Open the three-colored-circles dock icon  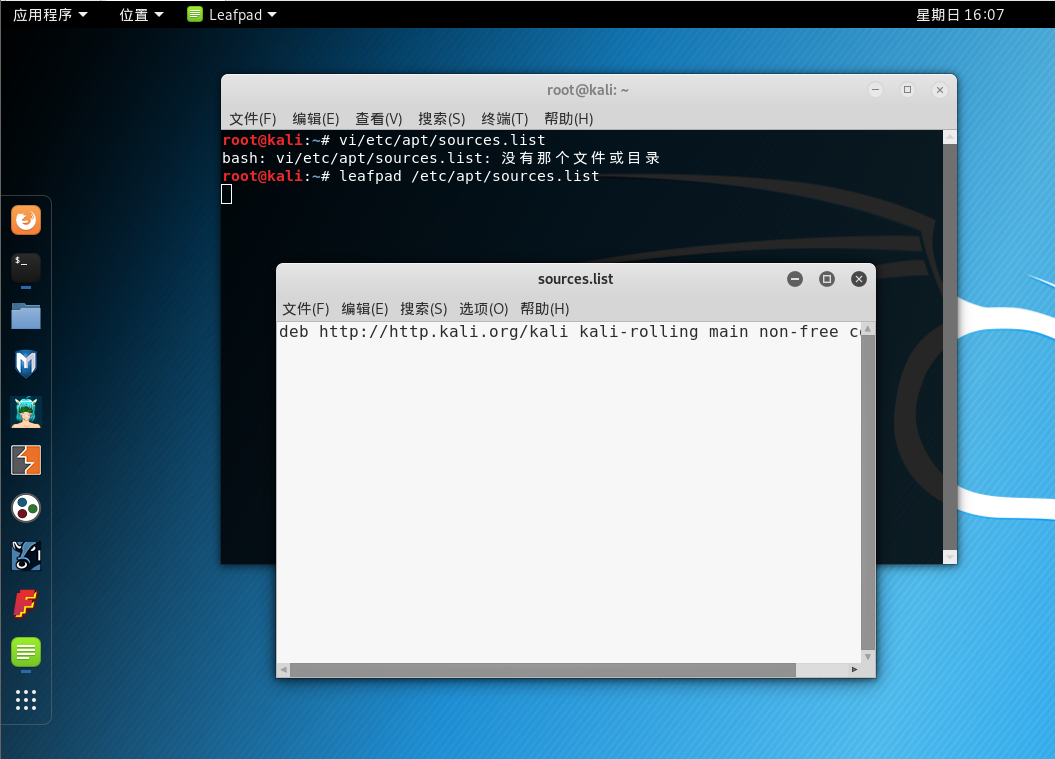point(26,508)
